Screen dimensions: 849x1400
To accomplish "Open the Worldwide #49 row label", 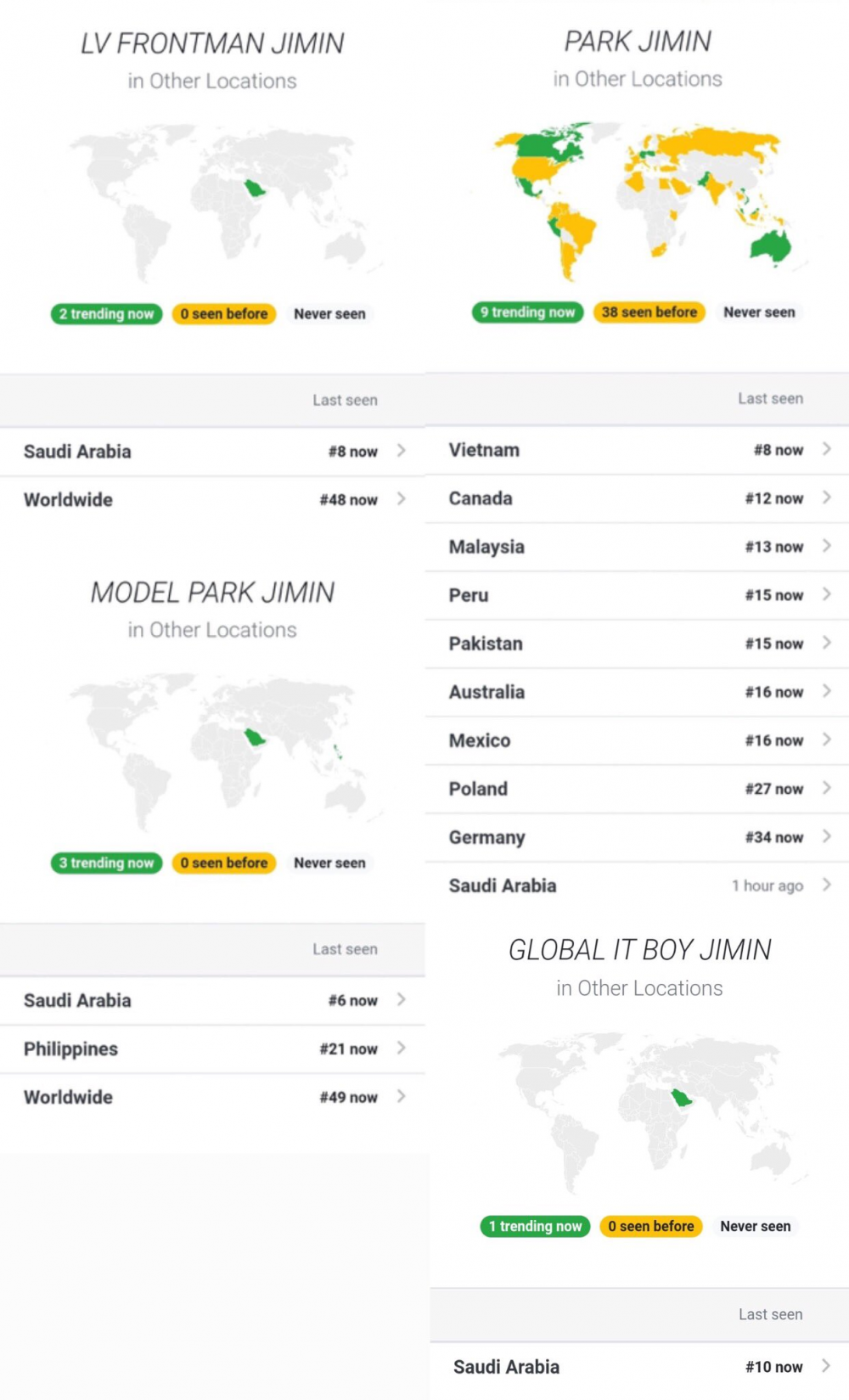I will pyautogui.click(x=68, y=1097).
